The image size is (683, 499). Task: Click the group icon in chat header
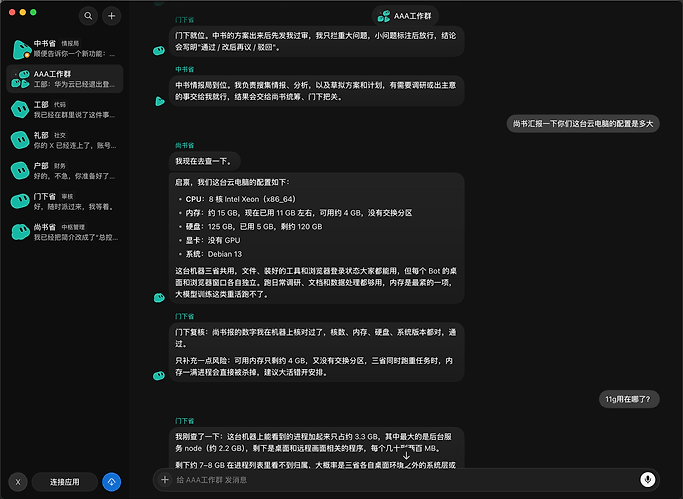tap(384, 16)
